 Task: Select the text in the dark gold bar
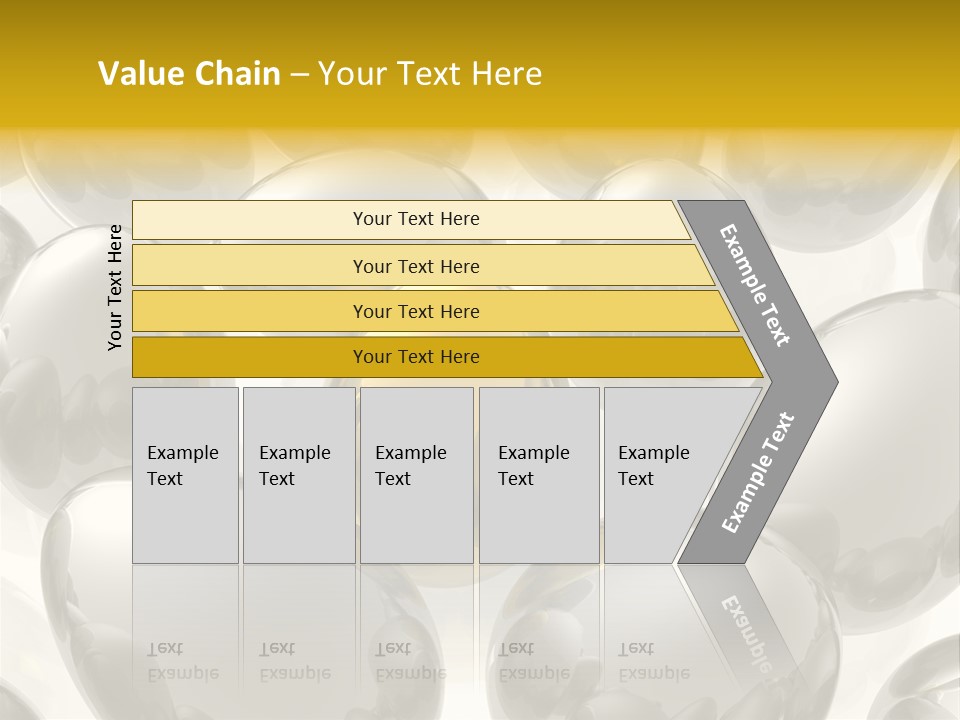coord(416,356)
